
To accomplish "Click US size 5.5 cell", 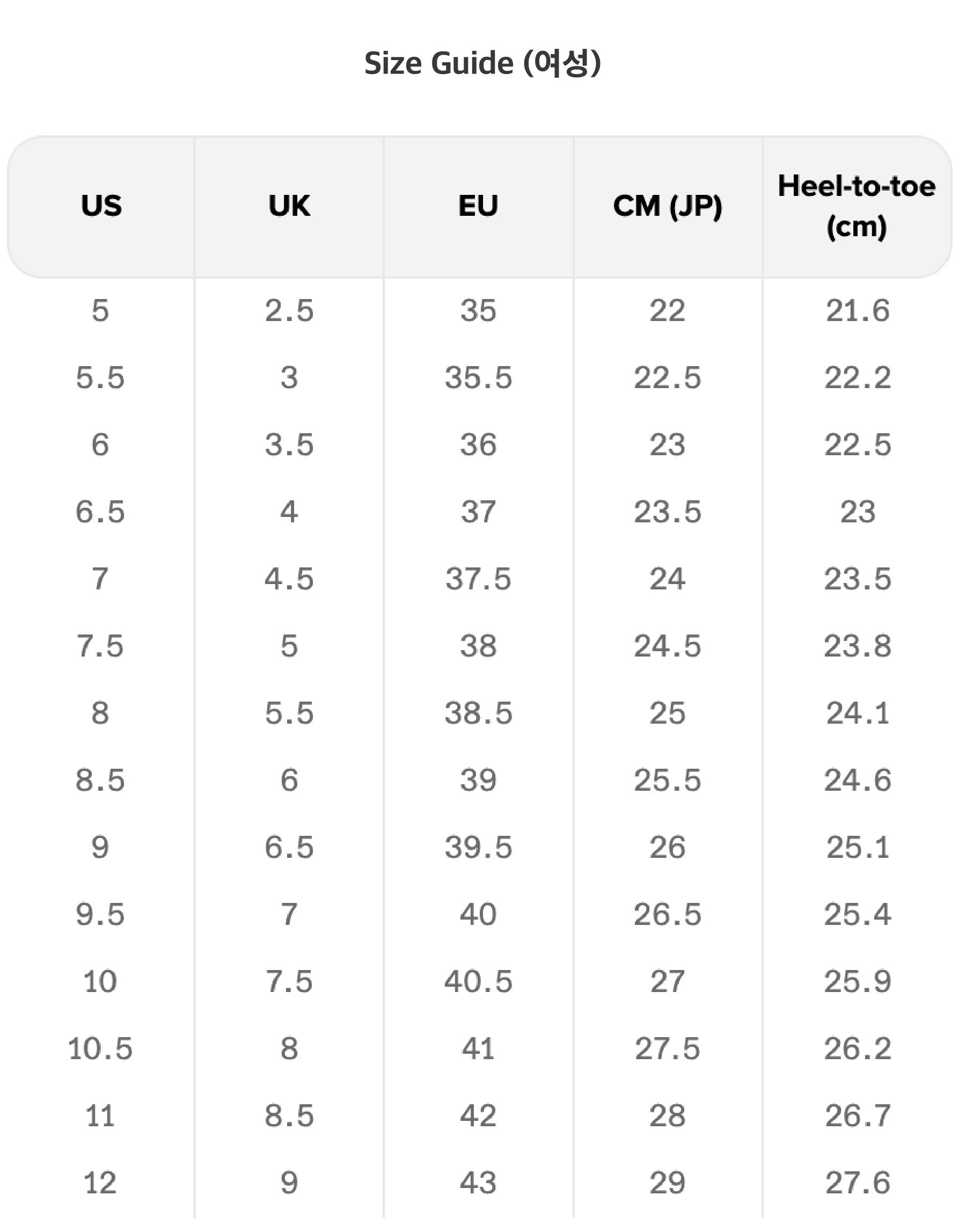I will (x=100, y=378).
